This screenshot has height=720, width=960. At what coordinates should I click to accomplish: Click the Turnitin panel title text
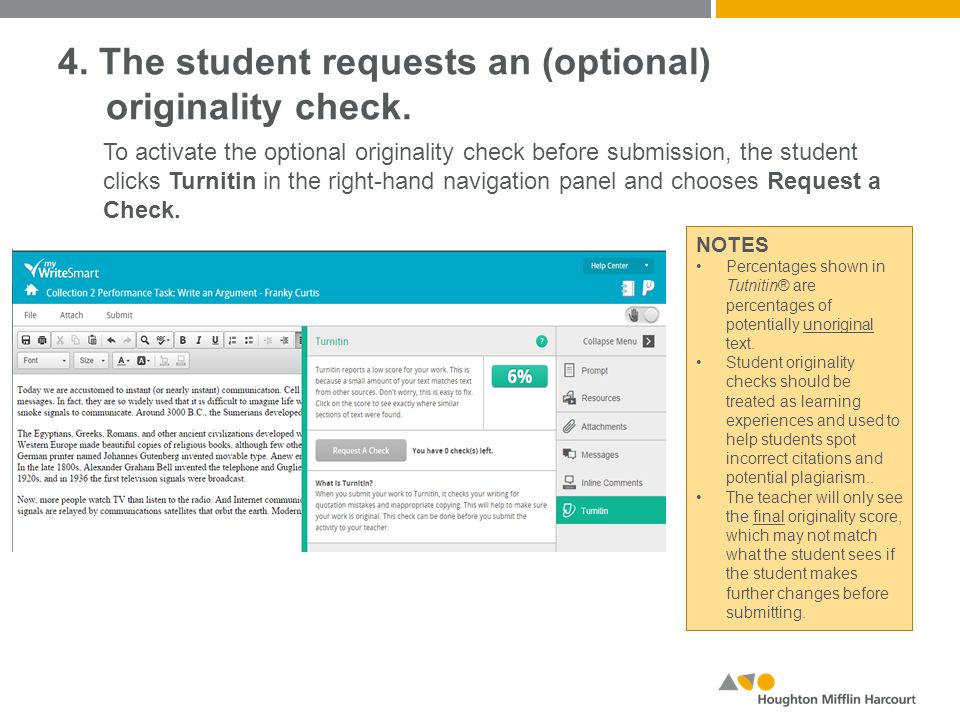tap(332, 341)
